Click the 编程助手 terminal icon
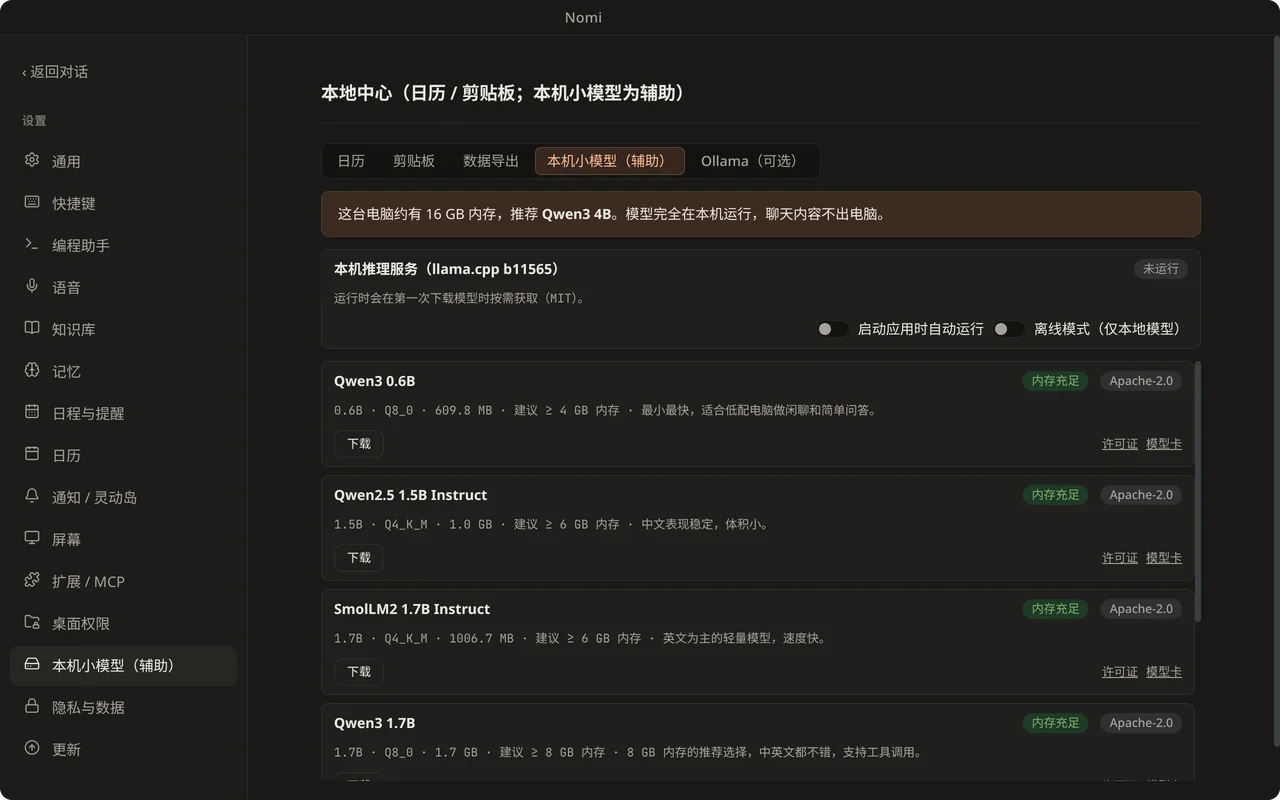The width and height of the screenshot is (1280, 800). [32, 244]
